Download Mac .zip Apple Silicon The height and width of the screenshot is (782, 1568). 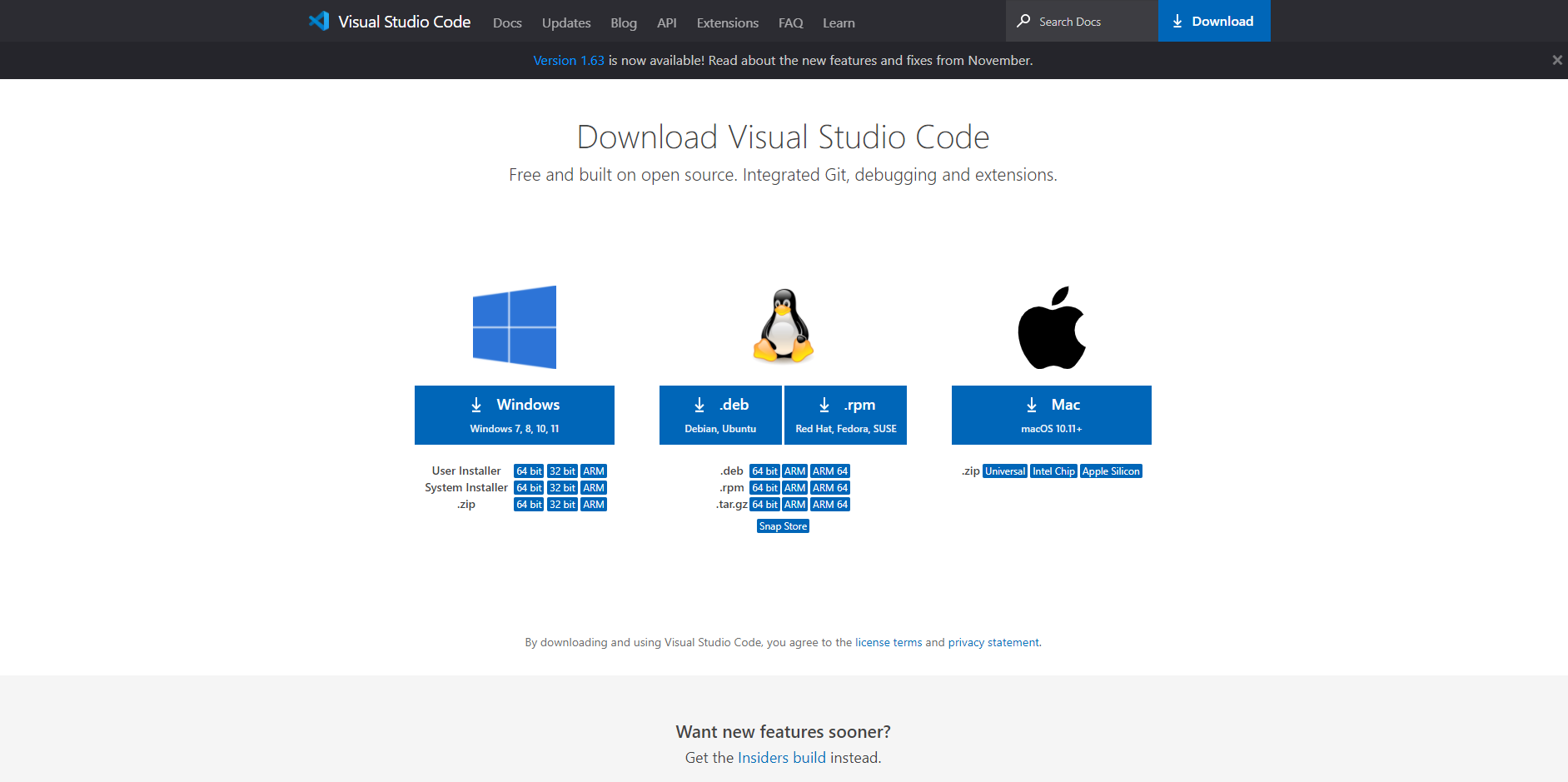coord(1111,471)
